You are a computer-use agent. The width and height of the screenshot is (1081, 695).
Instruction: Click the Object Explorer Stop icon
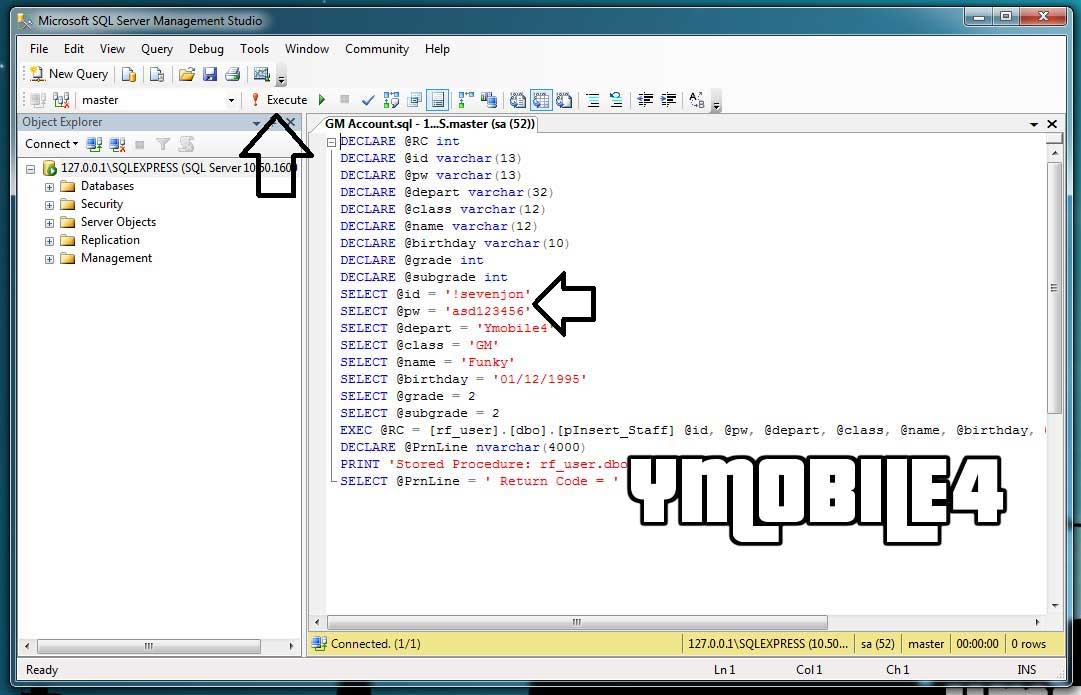pos(140,144)
